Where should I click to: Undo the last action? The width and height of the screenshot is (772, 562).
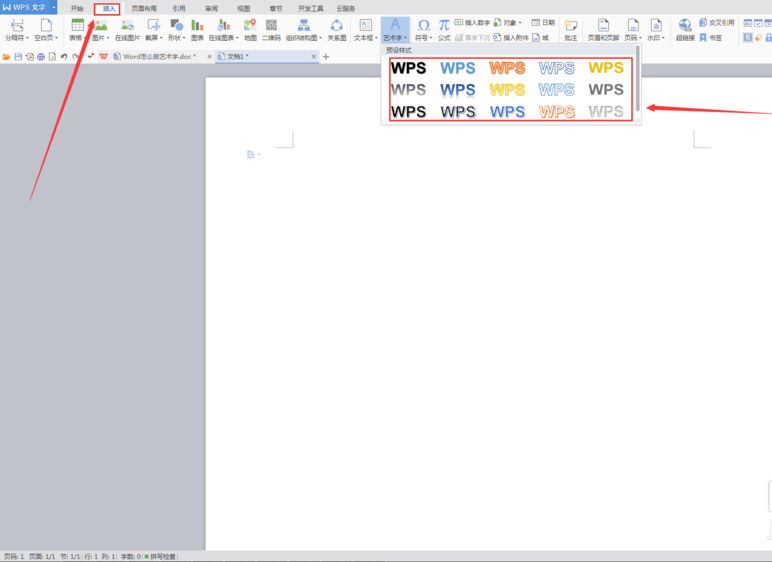pos(64,57)
